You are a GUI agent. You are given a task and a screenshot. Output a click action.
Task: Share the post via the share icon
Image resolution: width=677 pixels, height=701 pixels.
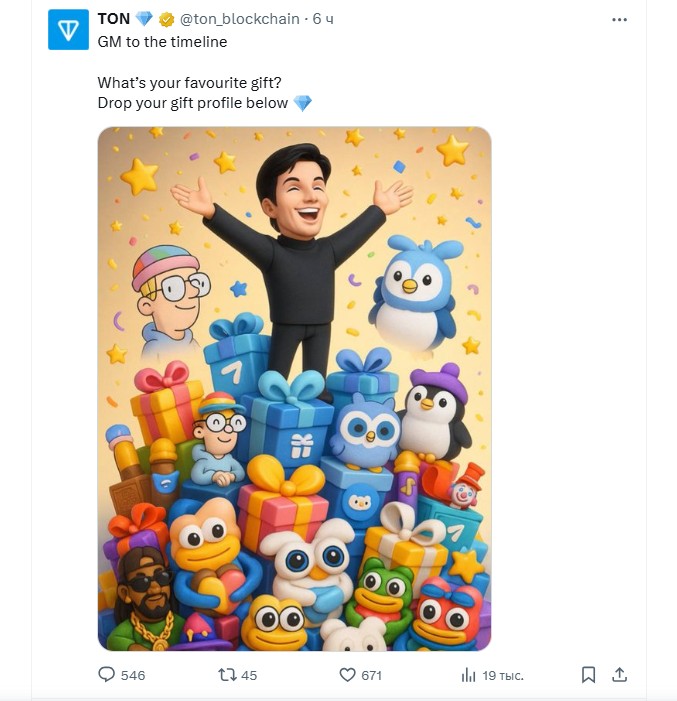pos(619,674)
